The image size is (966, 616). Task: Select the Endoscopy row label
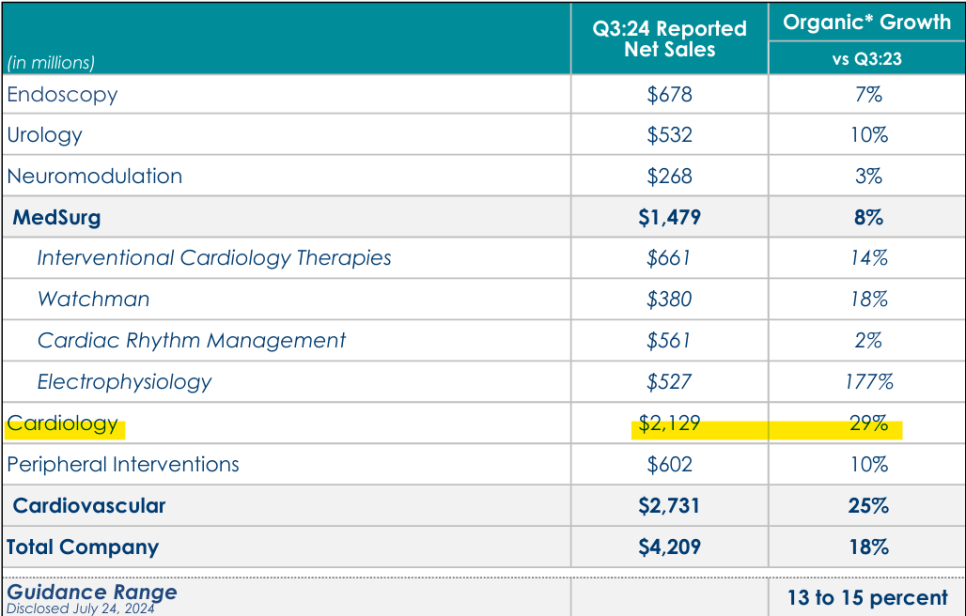[62, 94]
